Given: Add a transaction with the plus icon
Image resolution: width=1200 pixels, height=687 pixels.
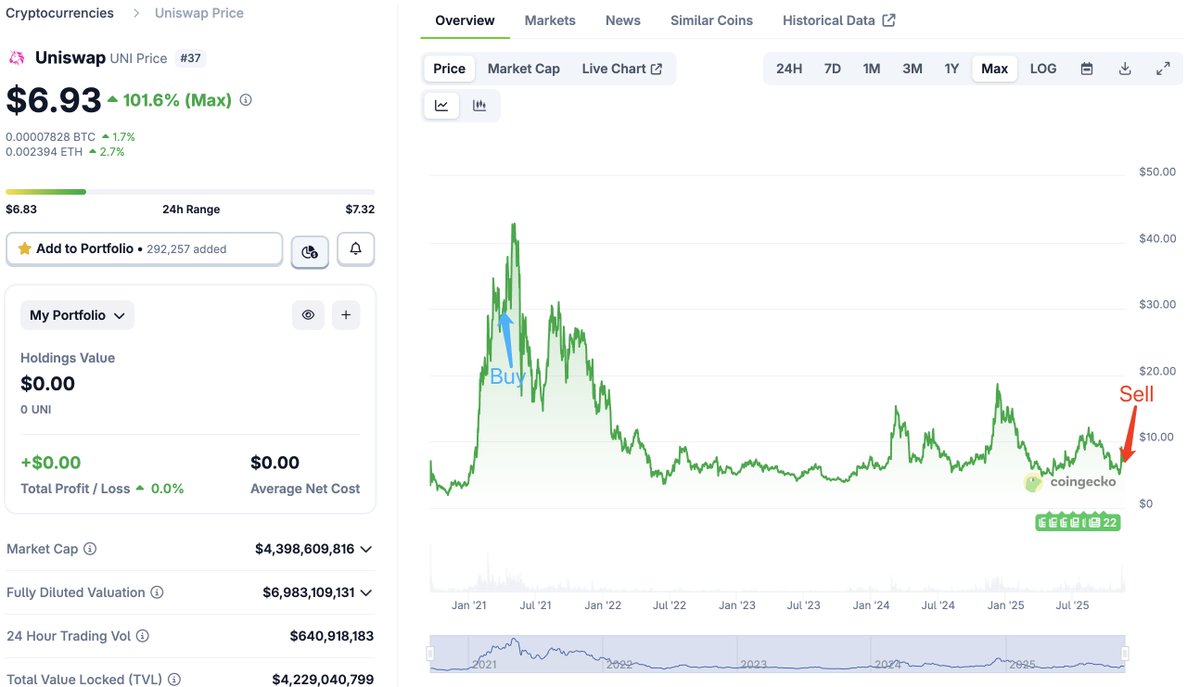Looking at the screenshot, I should pyautogui.click(x=346, y=315).
